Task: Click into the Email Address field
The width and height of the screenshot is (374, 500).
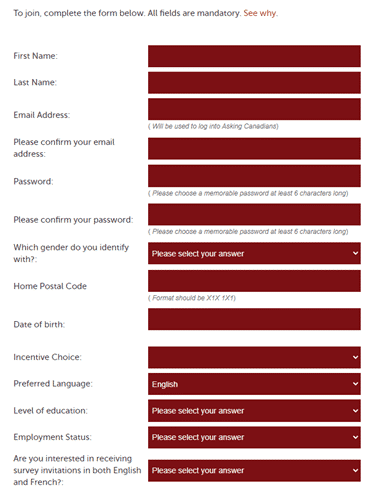Action: [x=254, y=109]
